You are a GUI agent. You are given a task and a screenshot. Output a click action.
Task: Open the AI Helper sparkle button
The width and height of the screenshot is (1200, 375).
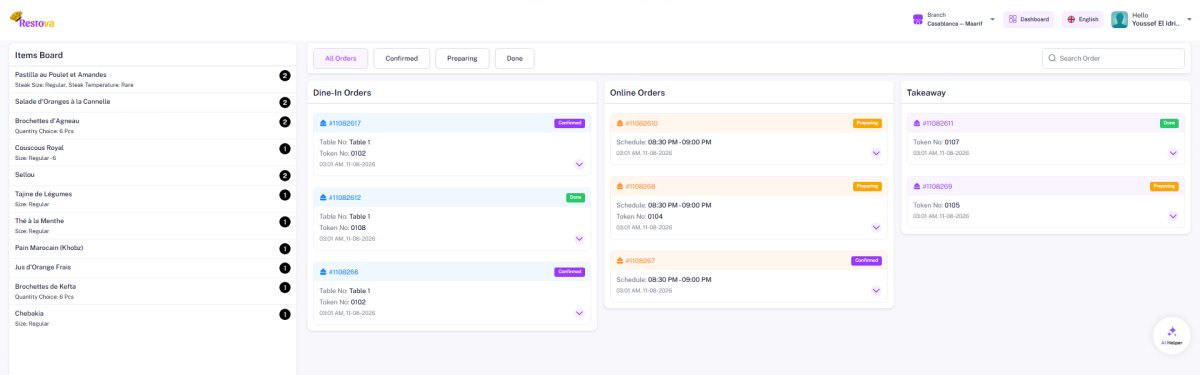[x=1171, y=335]
